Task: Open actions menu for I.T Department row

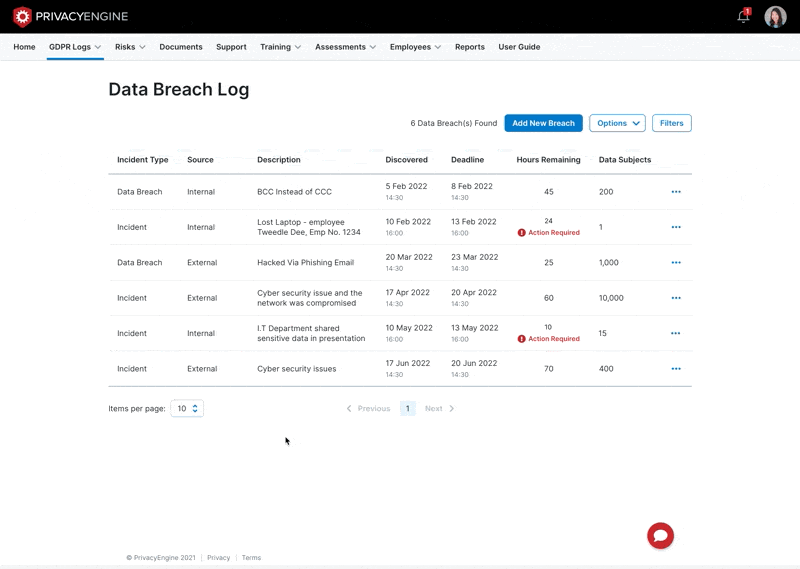Action: (676, 333)
